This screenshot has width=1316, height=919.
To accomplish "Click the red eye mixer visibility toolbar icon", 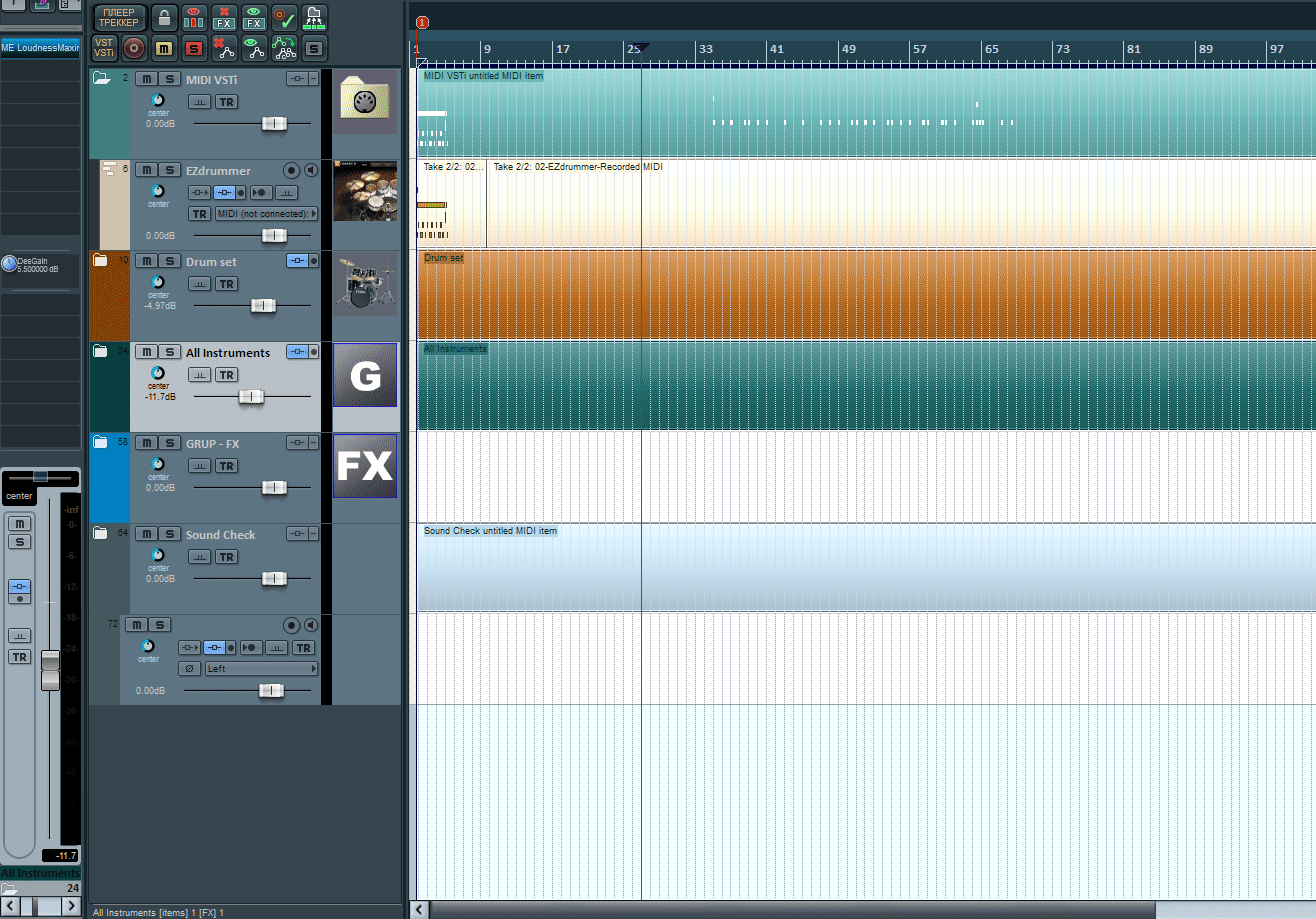I will pos(195,17).
